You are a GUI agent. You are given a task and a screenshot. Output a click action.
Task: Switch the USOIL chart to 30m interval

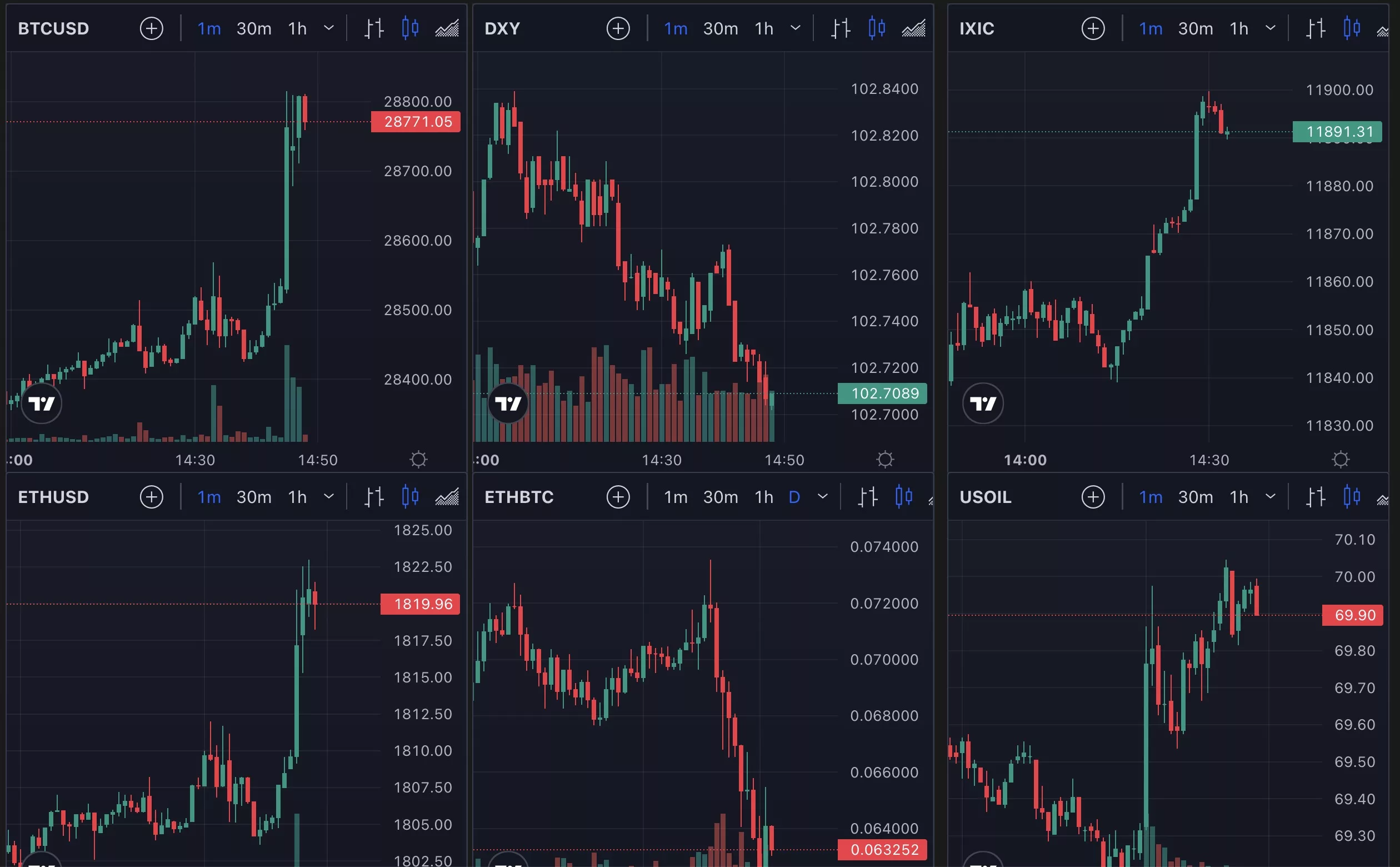(x=1196, y=497)
